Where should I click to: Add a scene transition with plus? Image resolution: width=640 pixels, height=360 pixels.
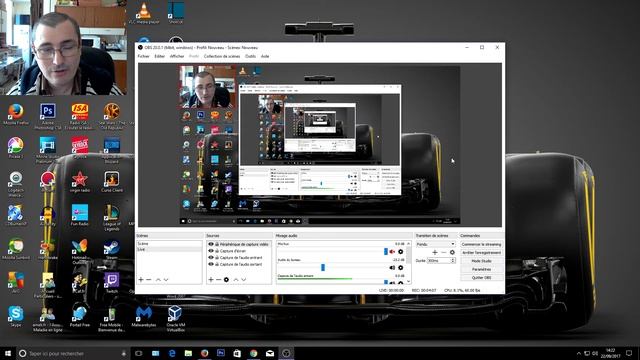(435, 252)
